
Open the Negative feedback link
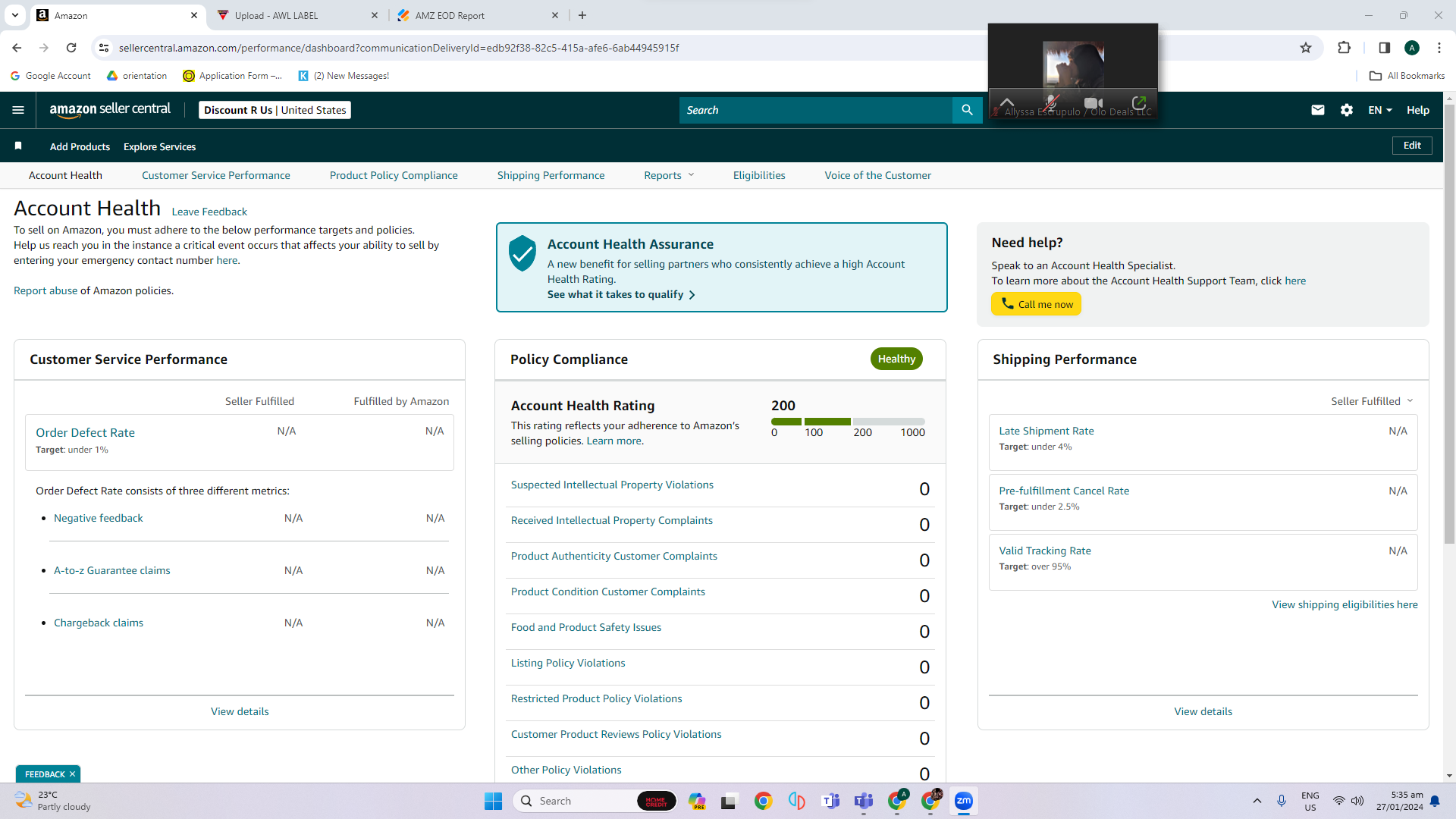(x=99, y=518)
